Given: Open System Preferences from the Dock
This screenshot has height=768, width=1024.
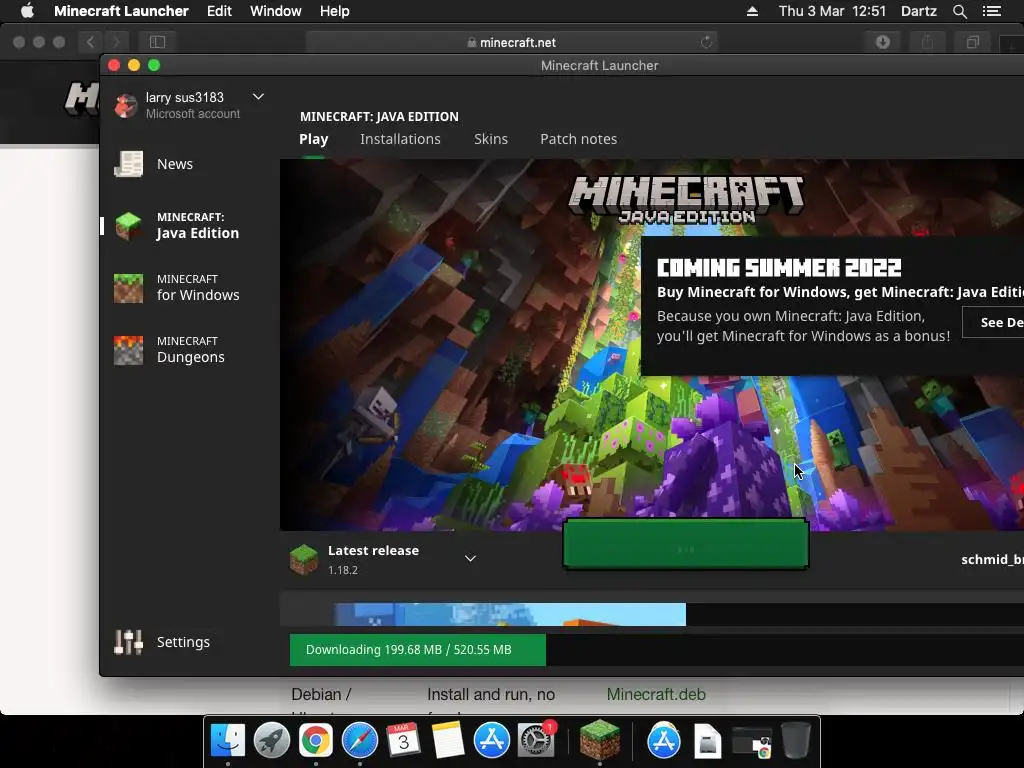Looking at the screenshot, I should [x=536, y=741].
